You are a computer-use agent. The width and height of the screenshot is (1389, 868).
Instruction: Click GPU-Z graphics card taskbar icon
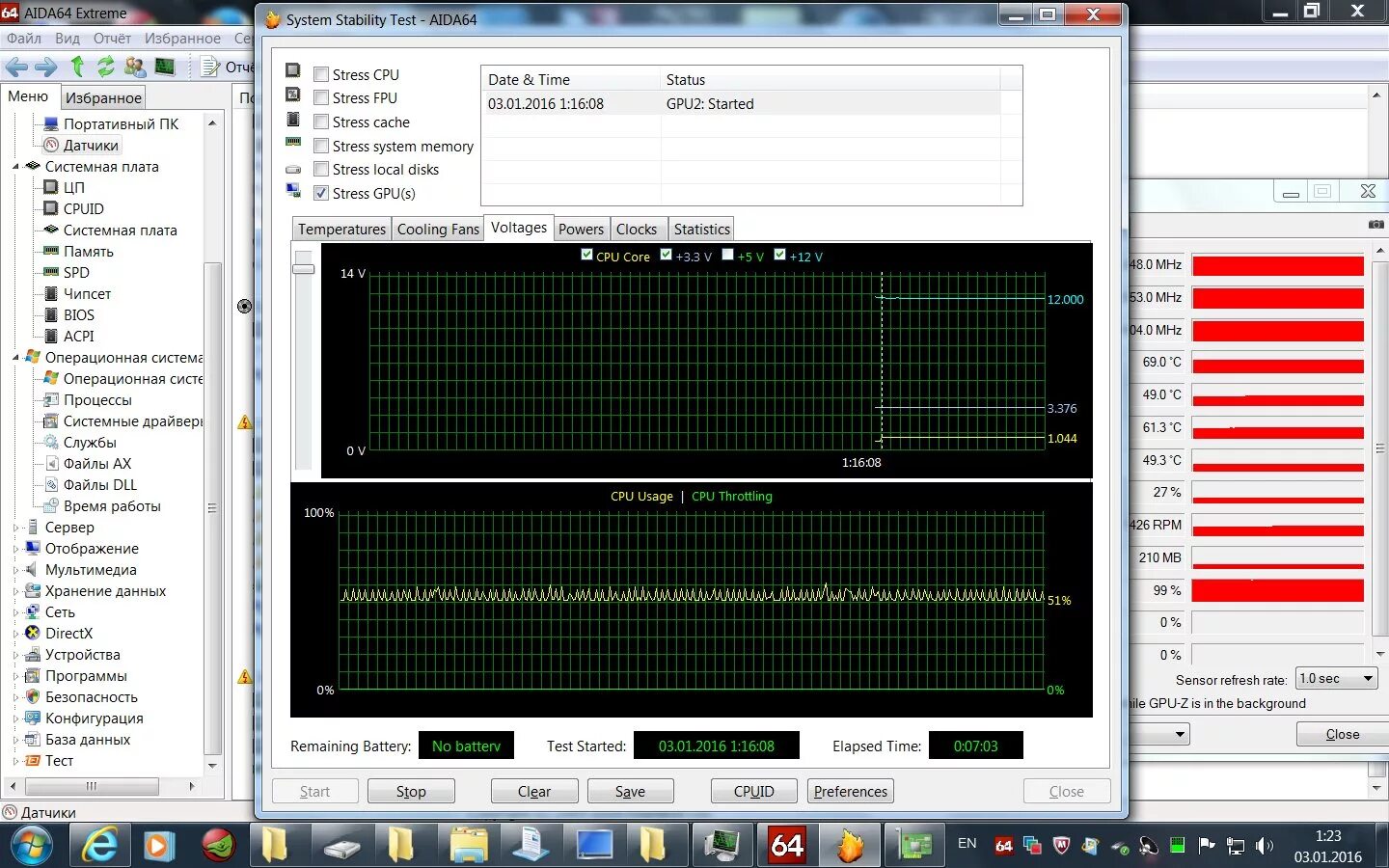click(x=914, y=846)
